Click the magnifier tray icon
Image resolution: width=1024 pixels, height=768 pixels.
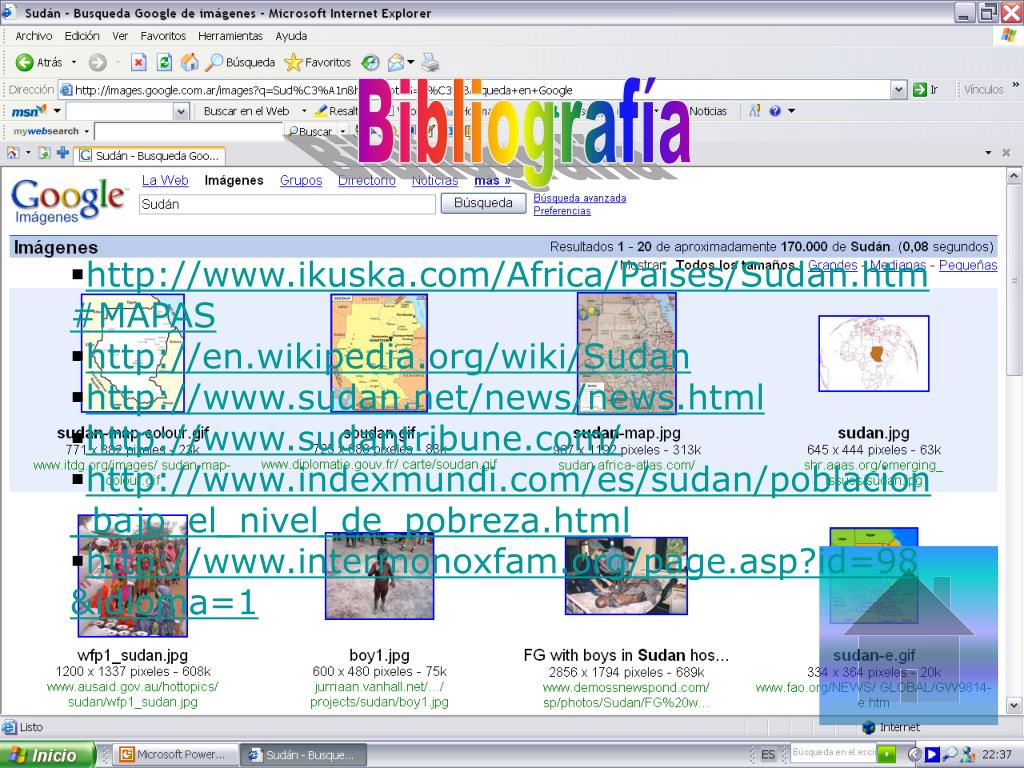pyautogui.click(x=950, y=754)
